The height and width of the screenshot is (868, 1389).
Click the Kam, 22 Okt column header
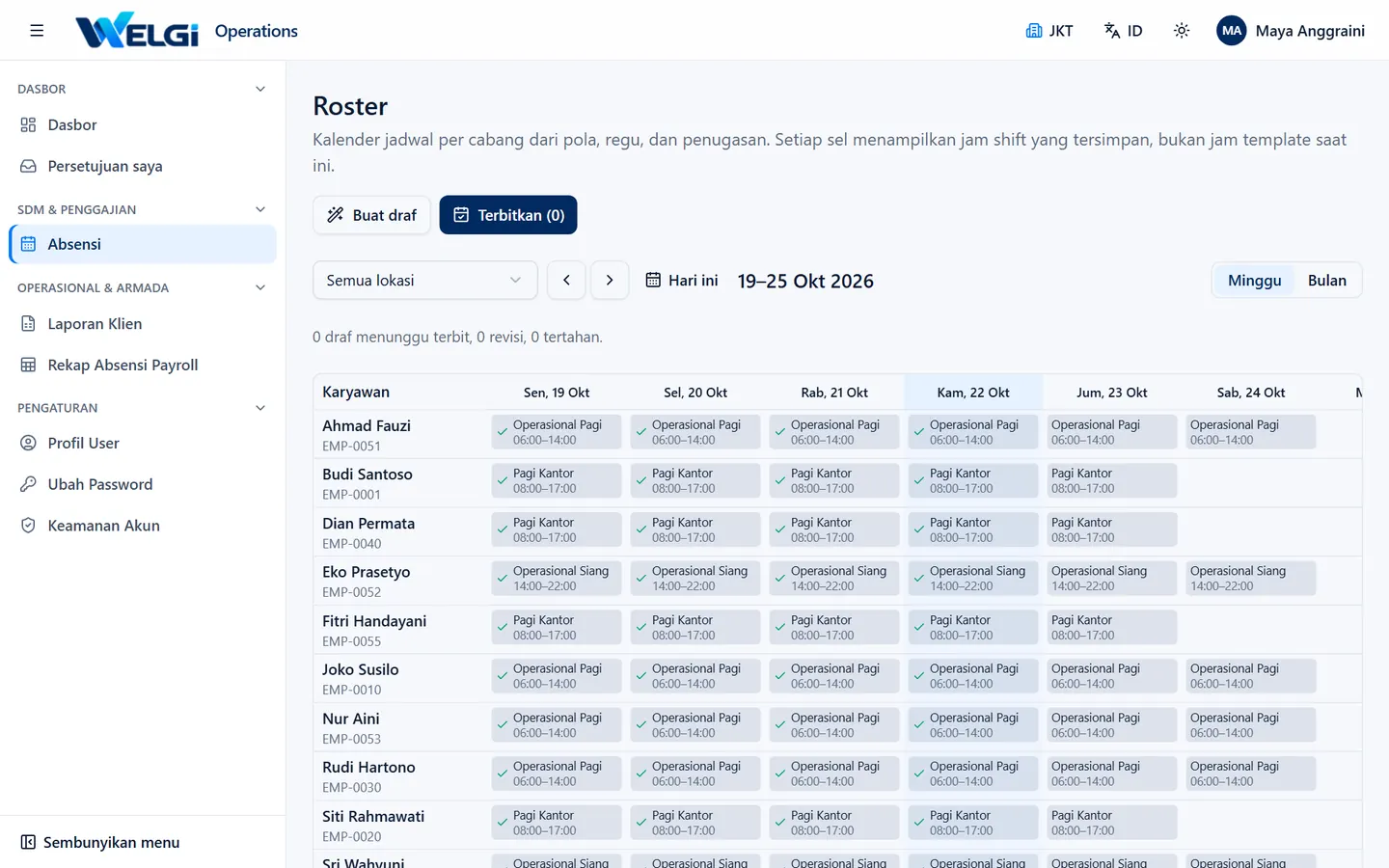973,393
